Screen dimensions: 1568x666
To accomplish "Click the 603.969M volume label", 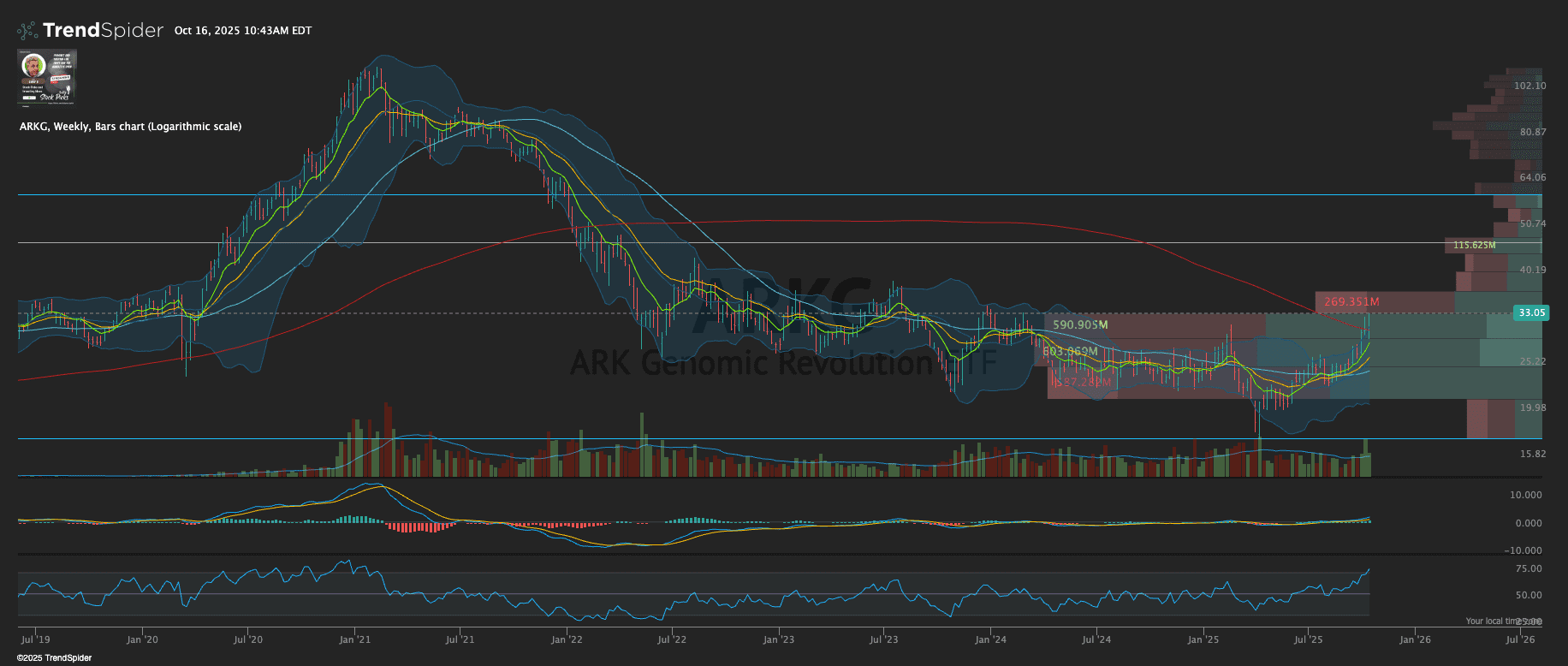I will click(x=1069, y=352).
